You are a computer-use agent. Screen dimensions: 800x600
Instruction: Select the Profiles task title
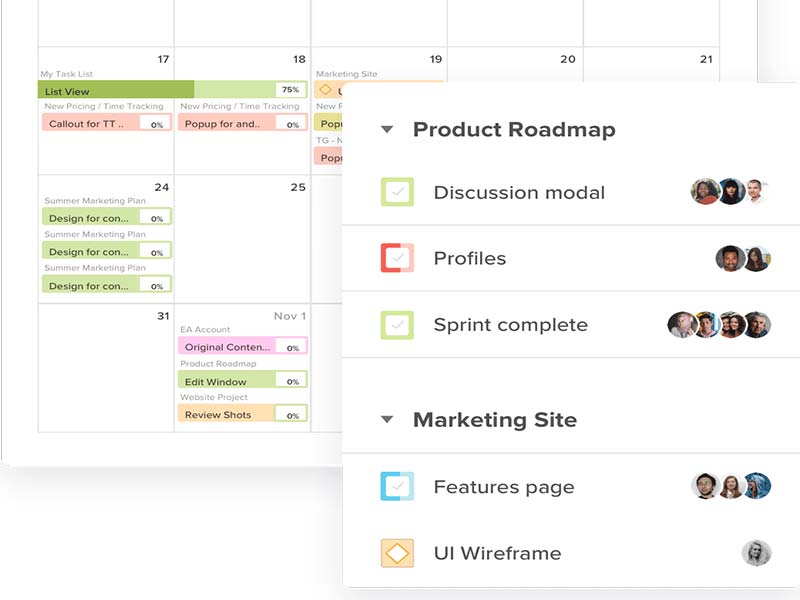[469, 258]
